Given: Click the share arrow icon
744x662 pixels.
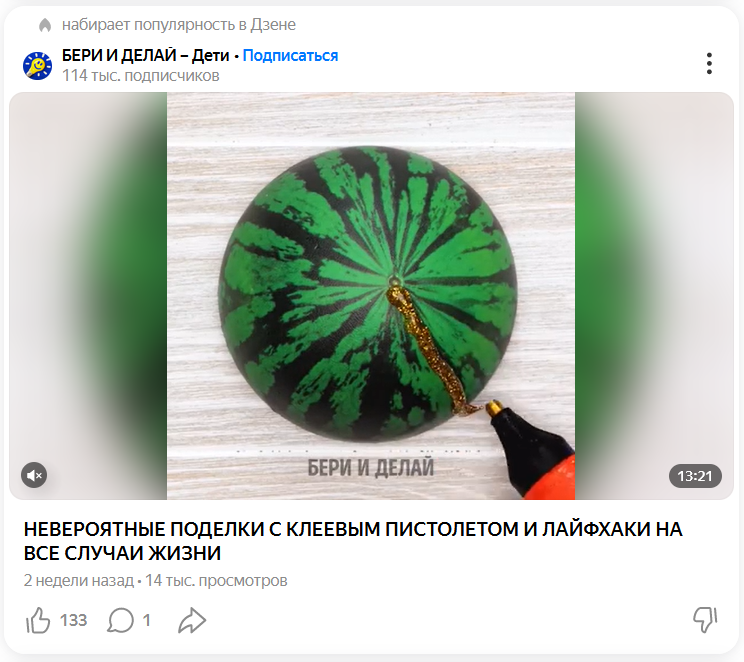Looking at the screenshot, I should (192, 620).
